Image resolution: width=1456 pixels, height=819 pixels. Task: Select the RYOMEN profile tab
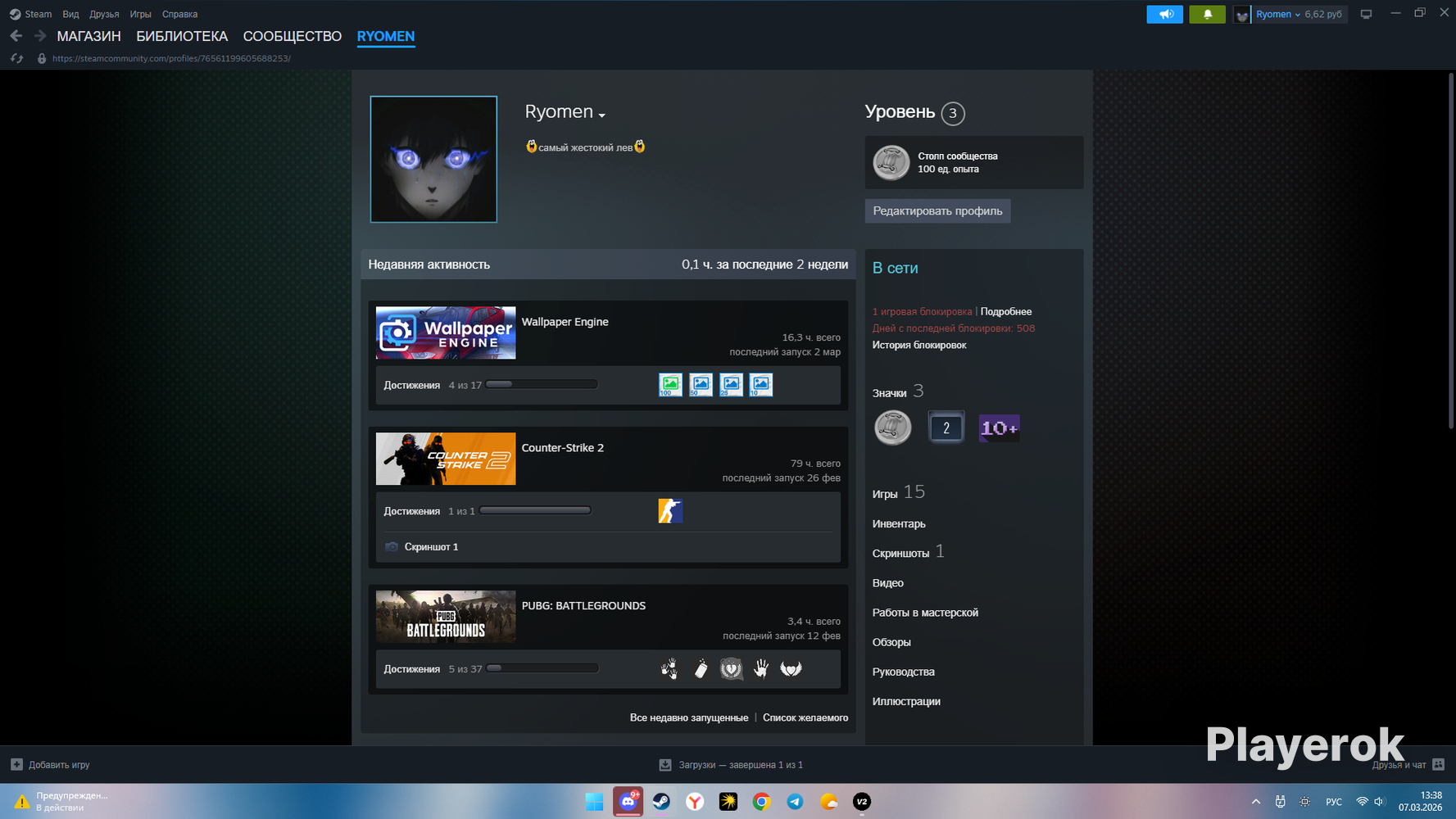click(x=386, y=36)
